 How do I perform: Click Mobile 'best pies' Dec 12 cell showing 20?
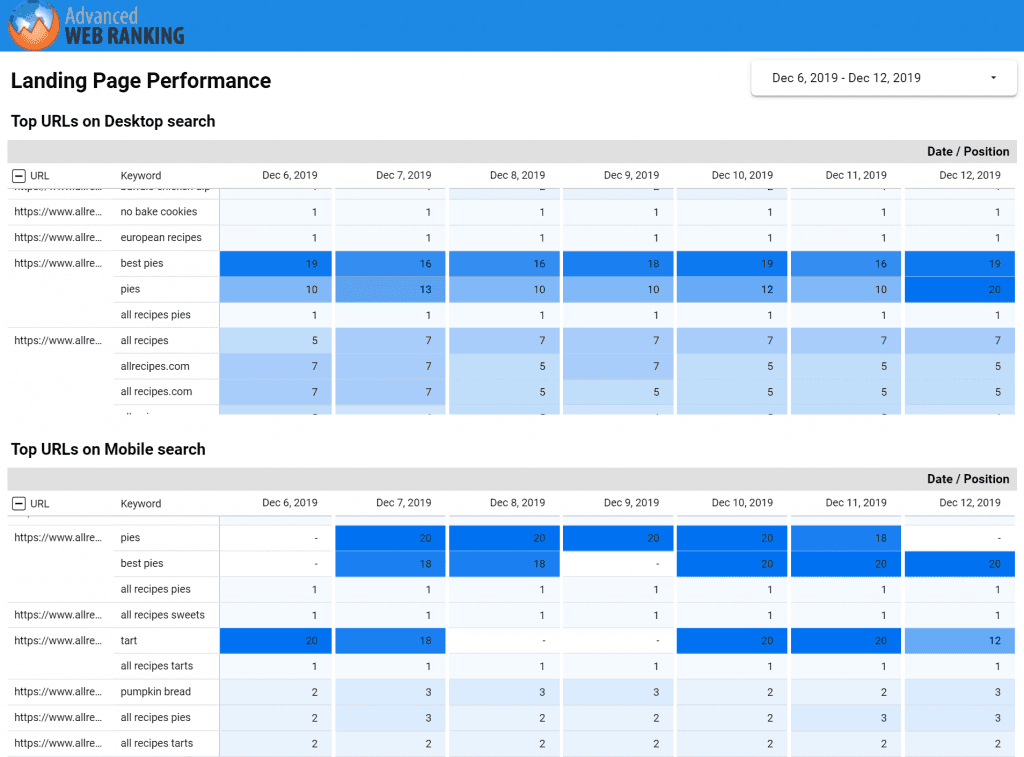(959, 564)
